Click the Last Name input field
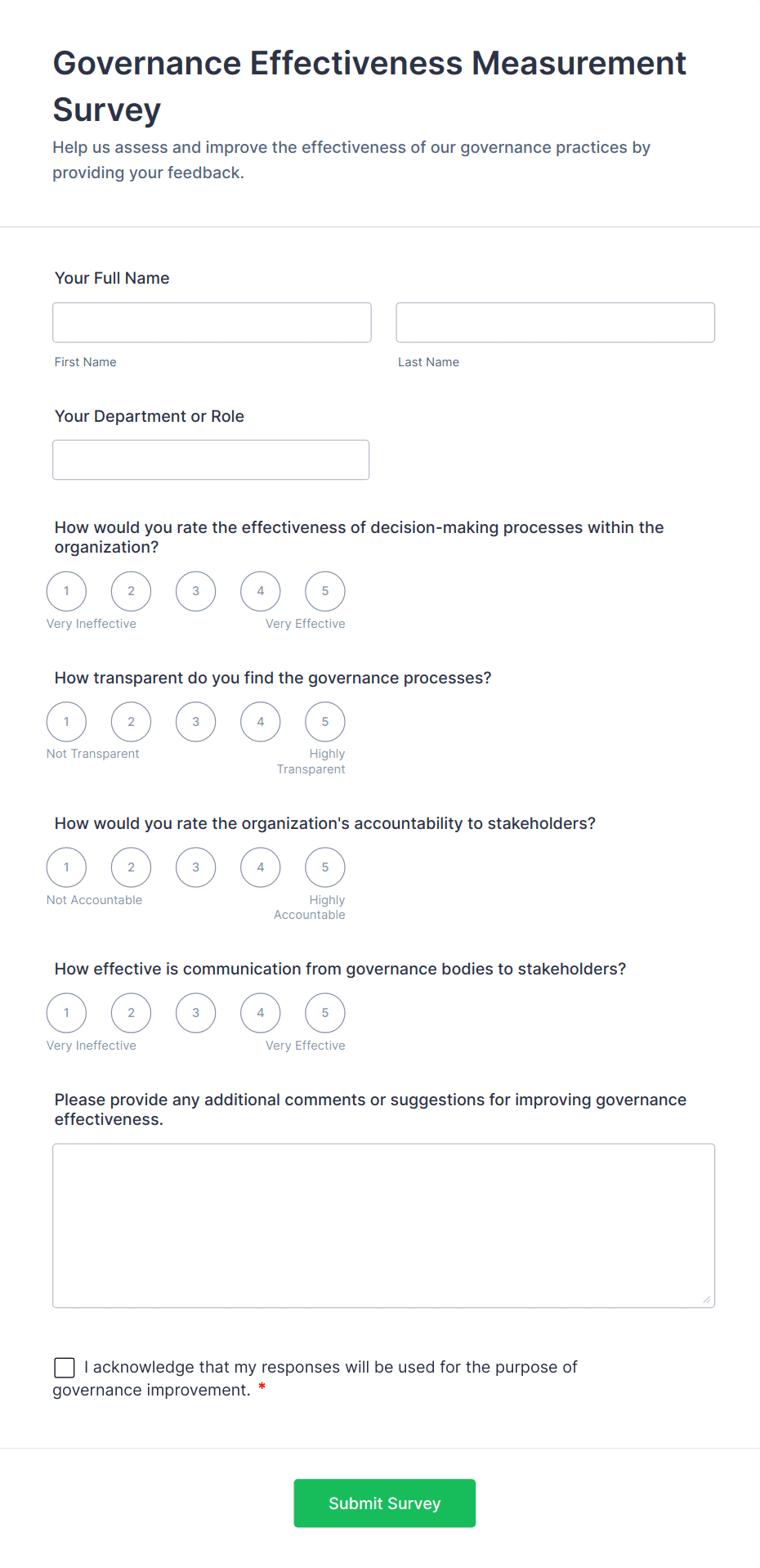760x1568 pixels. (x=555, y=322)
